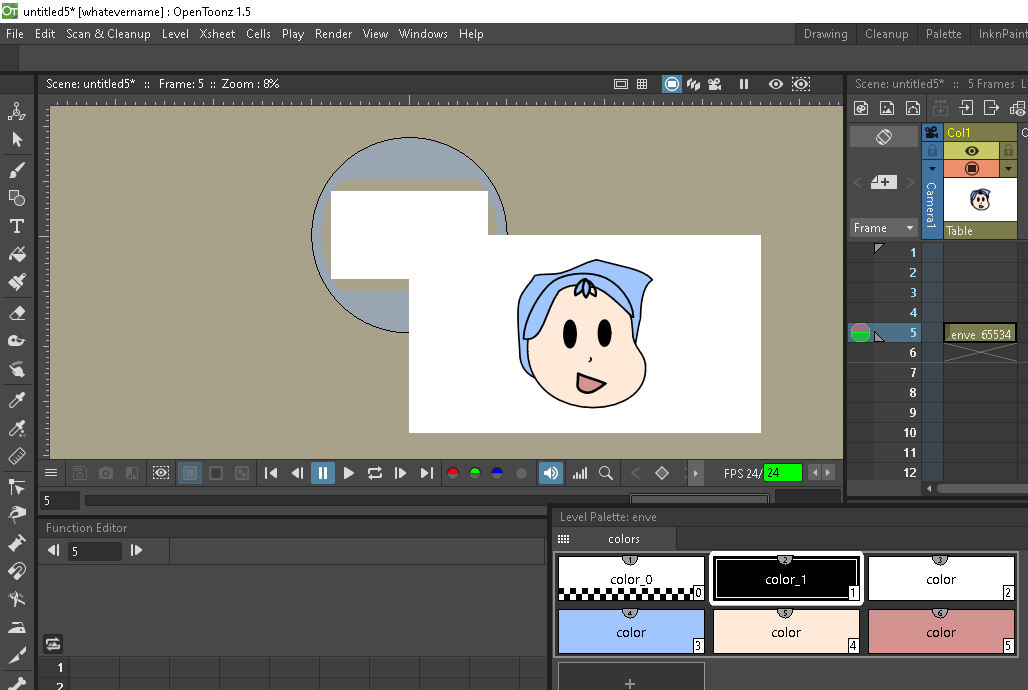The image size is (1028, 690).
Task: Click the FPS value field showing 24
Action: [x=782, y=472]
